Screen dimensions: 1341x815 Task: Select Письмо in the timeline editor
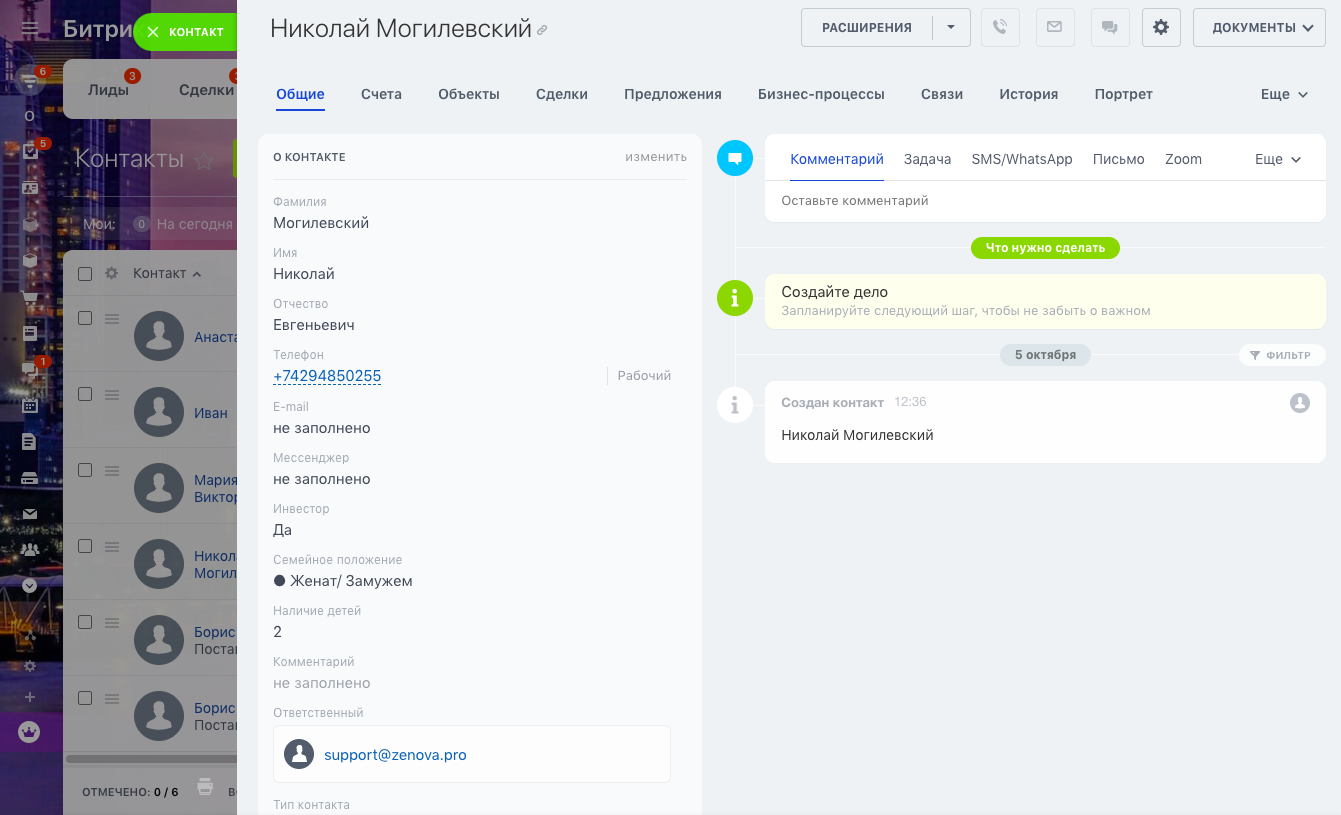coord(1119,159)
